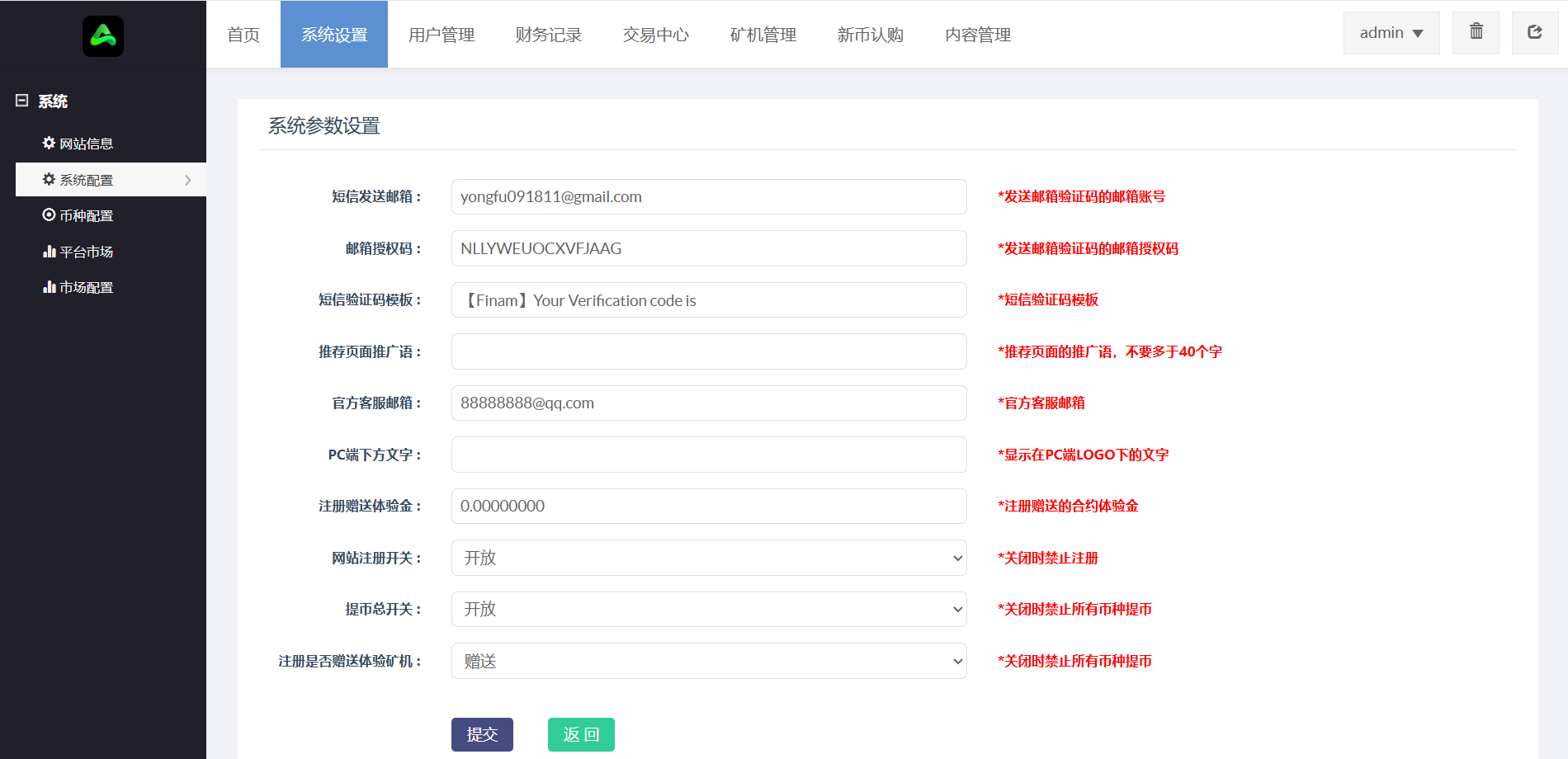Viewport: 1568px width, 759px height.
Task: Click into the 推荐页面推广语 text field
Action: (708, 351)
